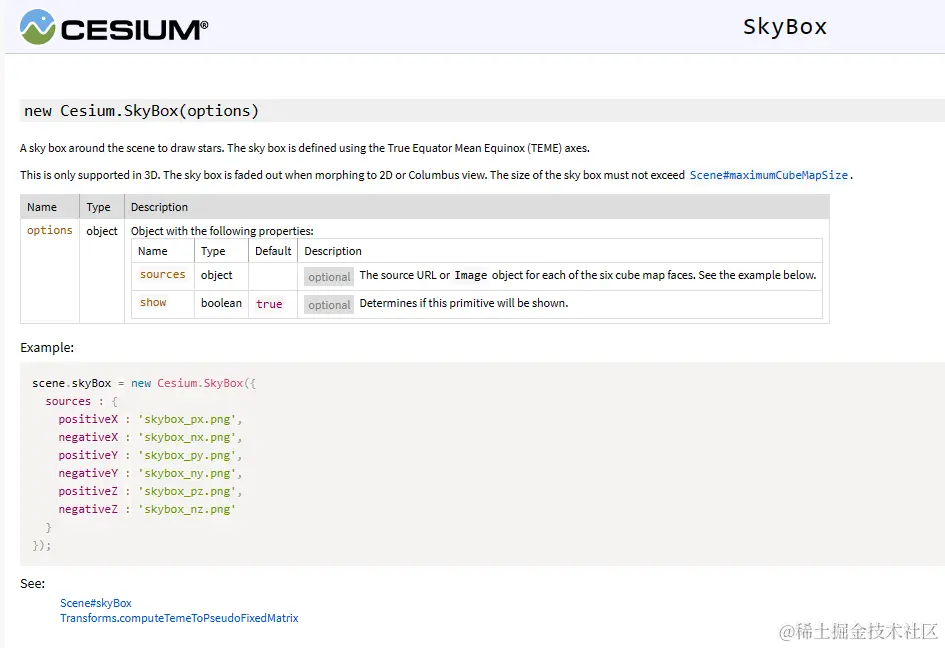945x648 pixels.
Task: Click the true default value
Action: (269, 304)
